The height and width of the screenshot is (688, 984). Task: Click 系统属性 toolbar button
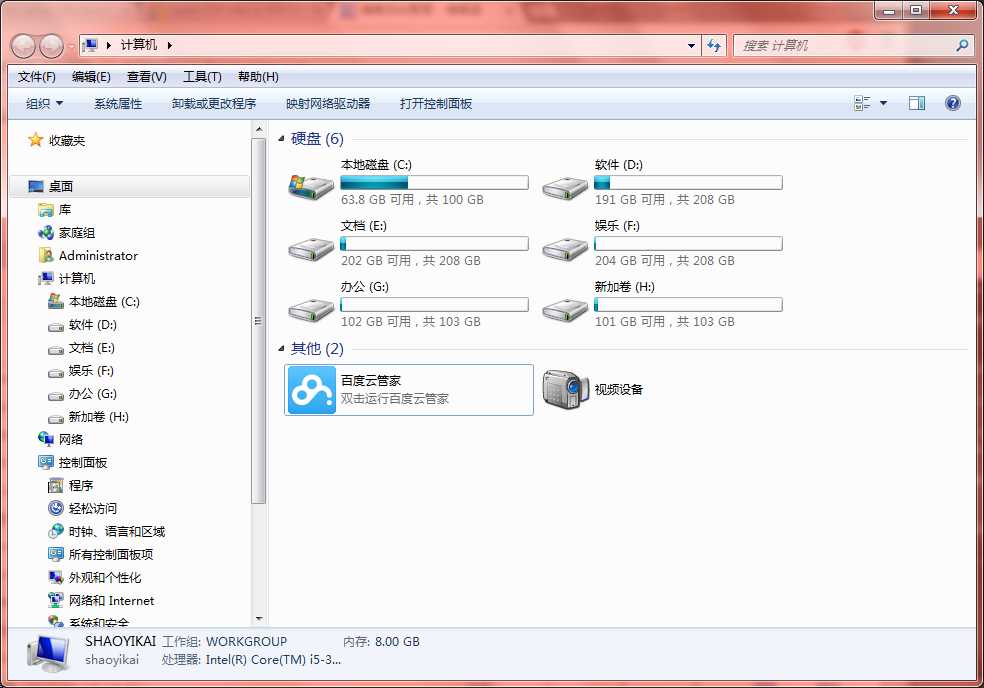pyautogui.click(x=118, y=104)
